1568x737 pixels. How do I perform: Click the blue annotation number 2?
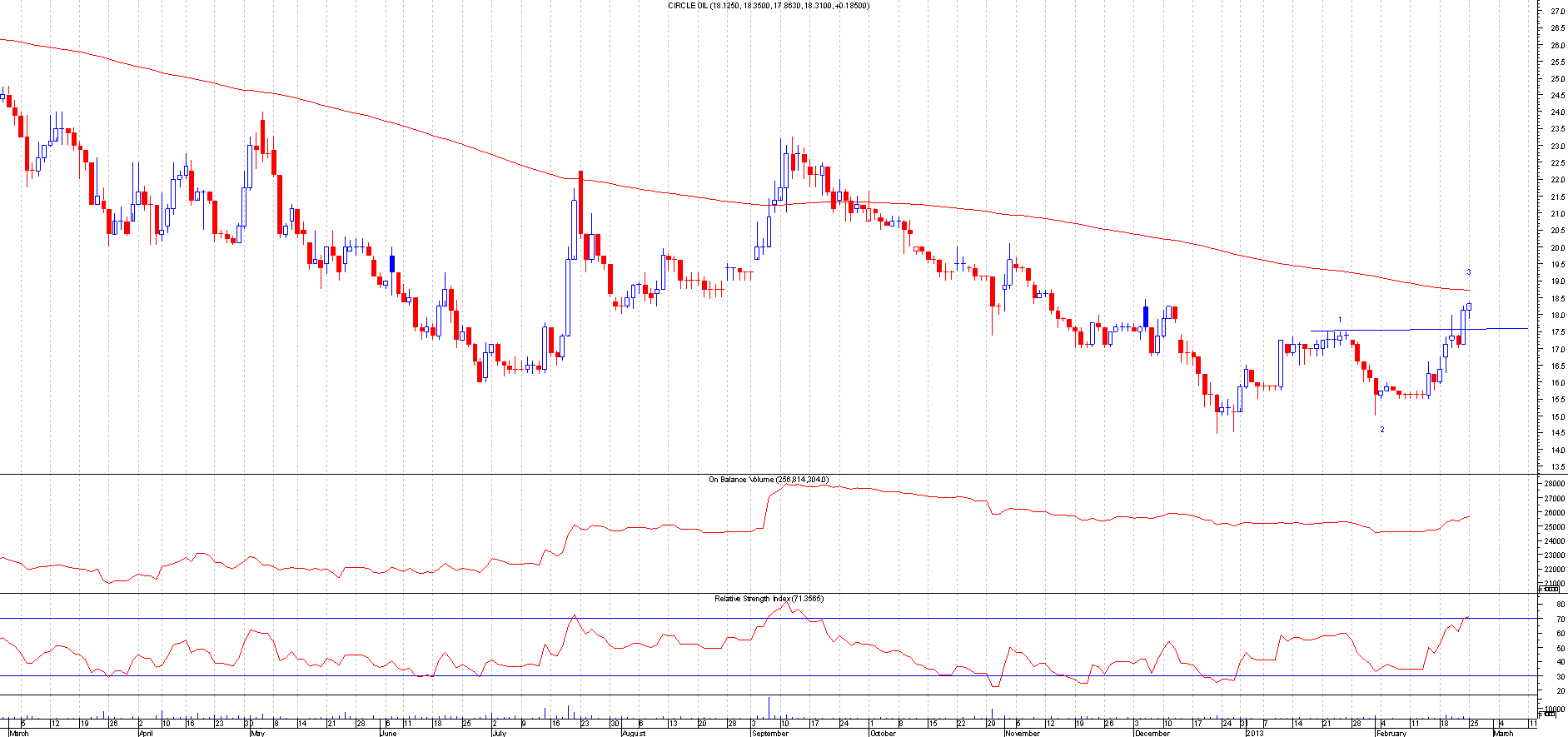coord(1382,430)
